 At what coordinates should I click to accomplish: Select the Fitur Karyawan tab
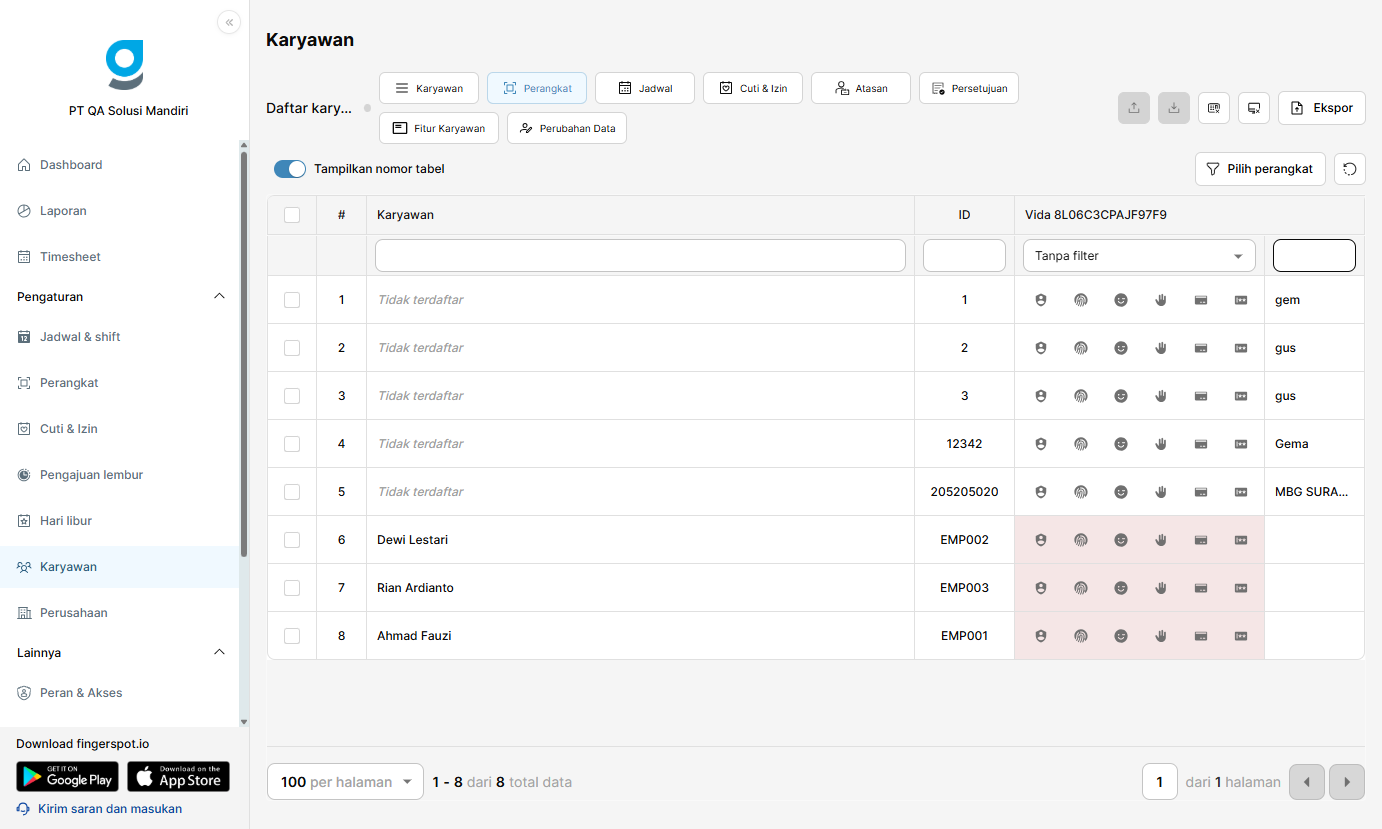pos(439,128)
